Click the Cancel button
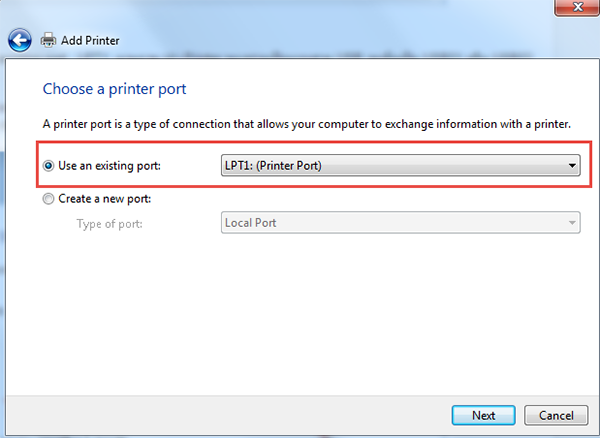This screenshot has width=600, height=438. tap(556, 415)
